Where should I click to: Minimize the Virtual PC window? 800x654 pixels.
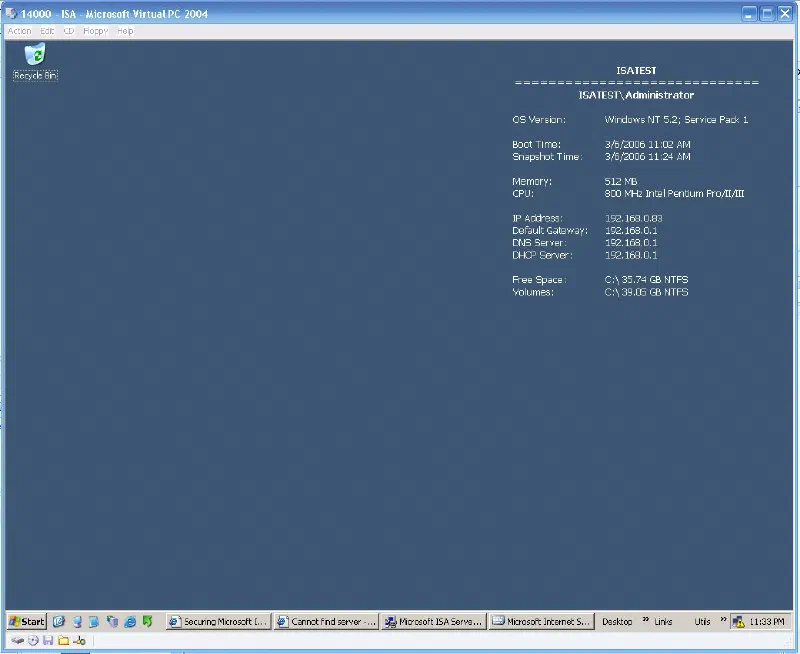pyautogui.click(x=748, y=14)
